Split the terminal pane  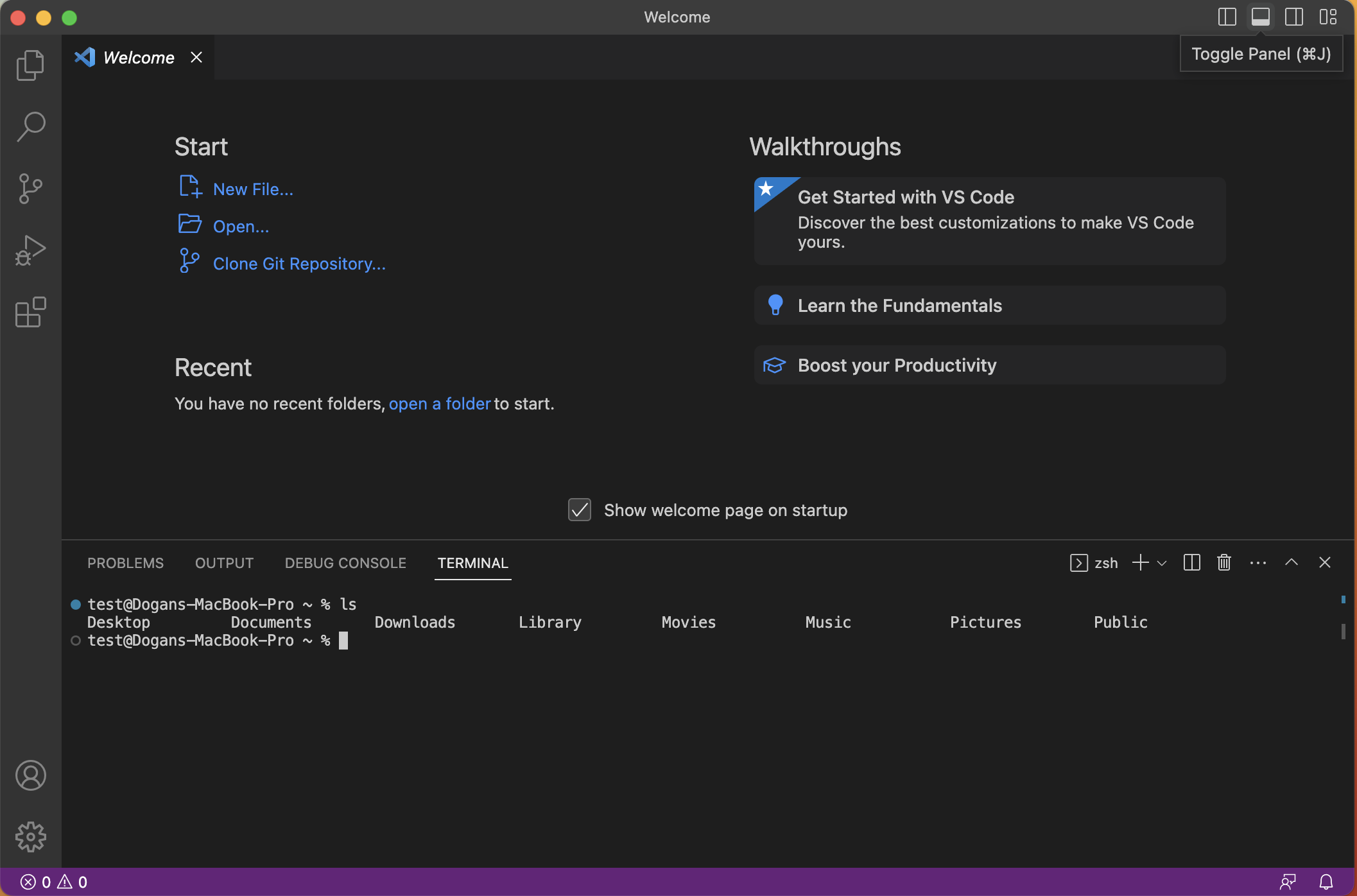(x=1192, y=563)
